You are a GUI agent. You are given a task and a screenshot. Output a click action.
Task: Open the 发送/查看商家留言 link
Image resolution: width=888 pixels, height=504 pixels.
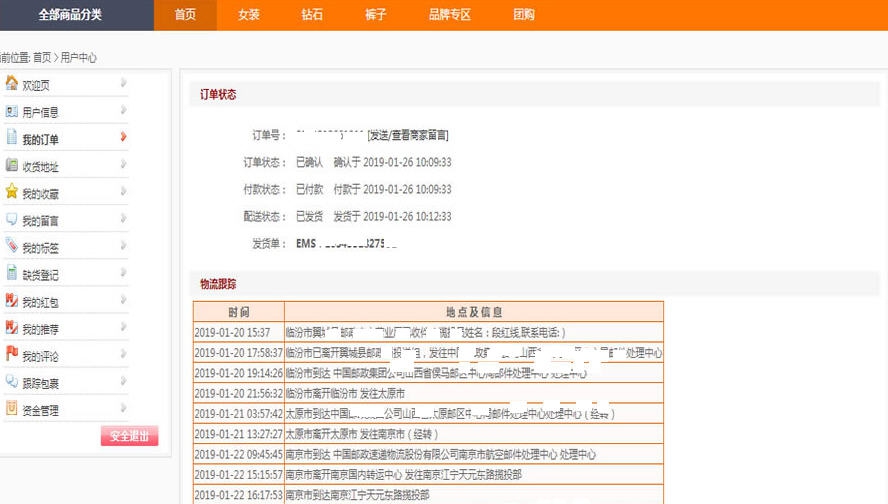click(408, 135)
